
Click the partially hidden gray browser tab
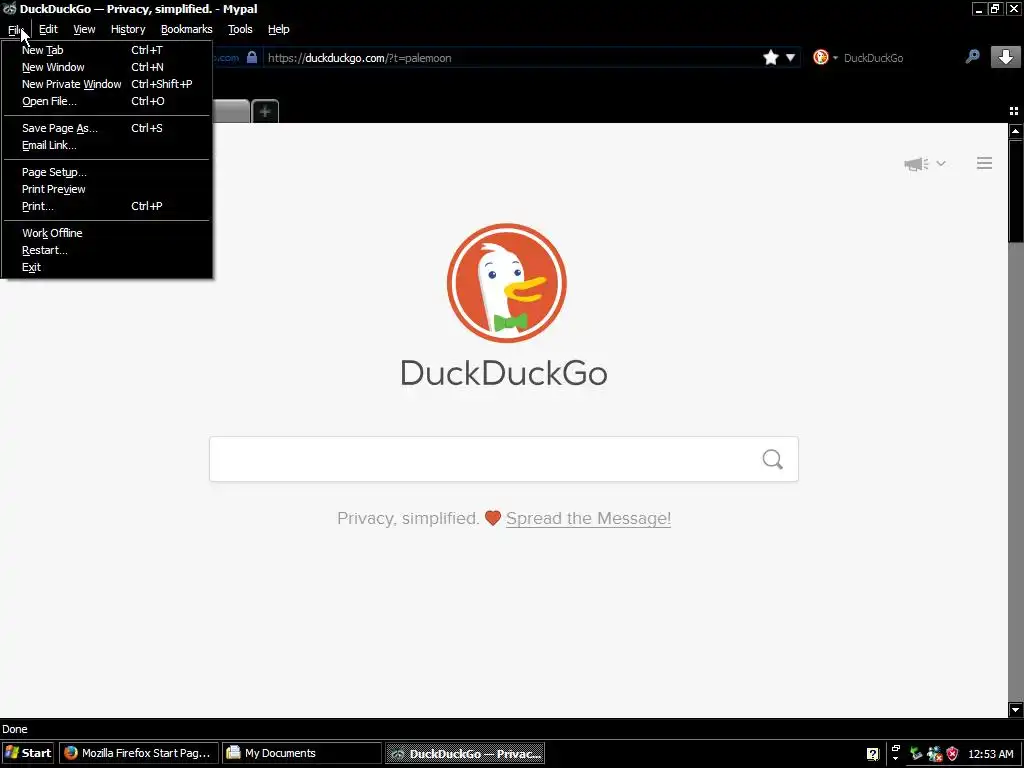231,111
